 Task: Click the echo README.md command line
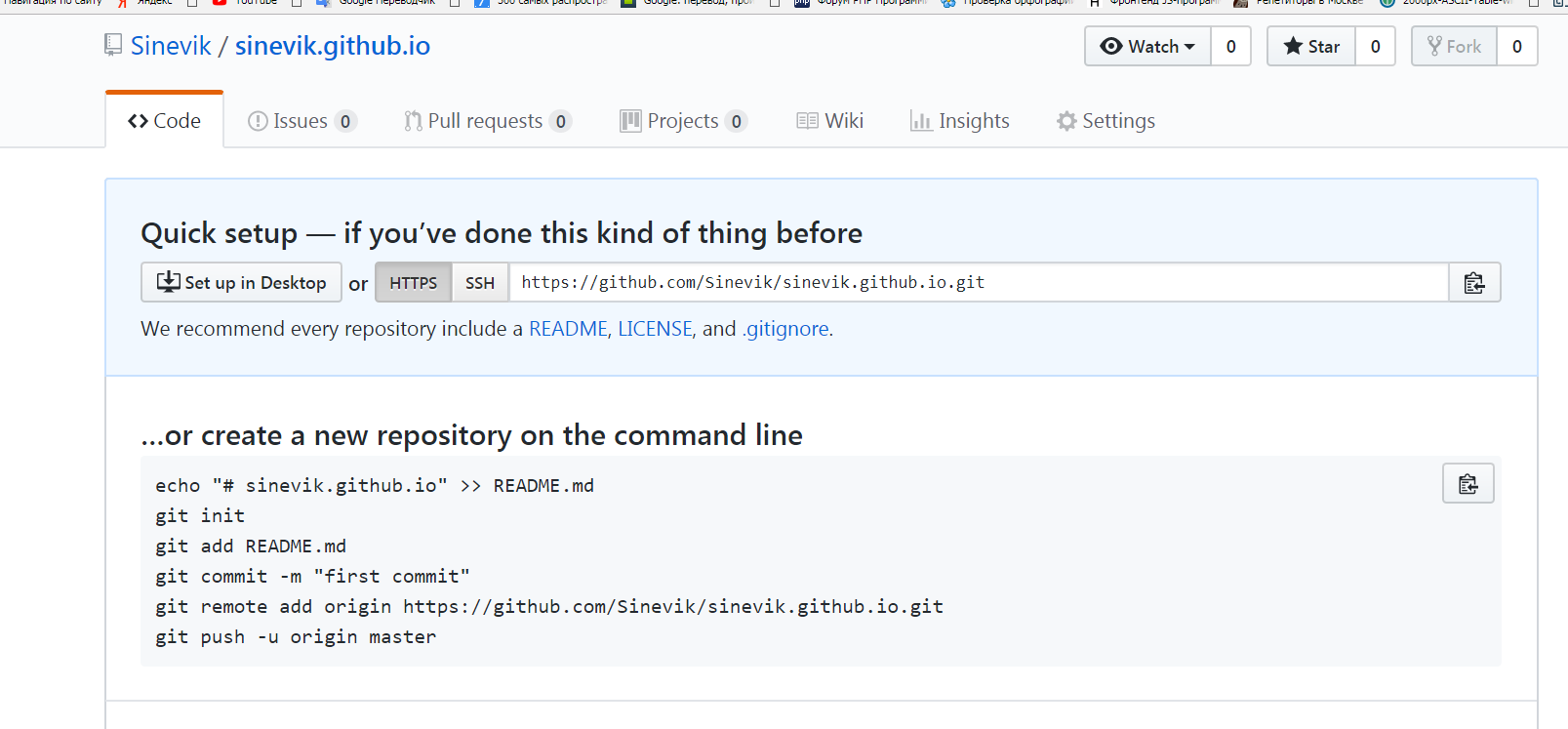tap(375, 486)
